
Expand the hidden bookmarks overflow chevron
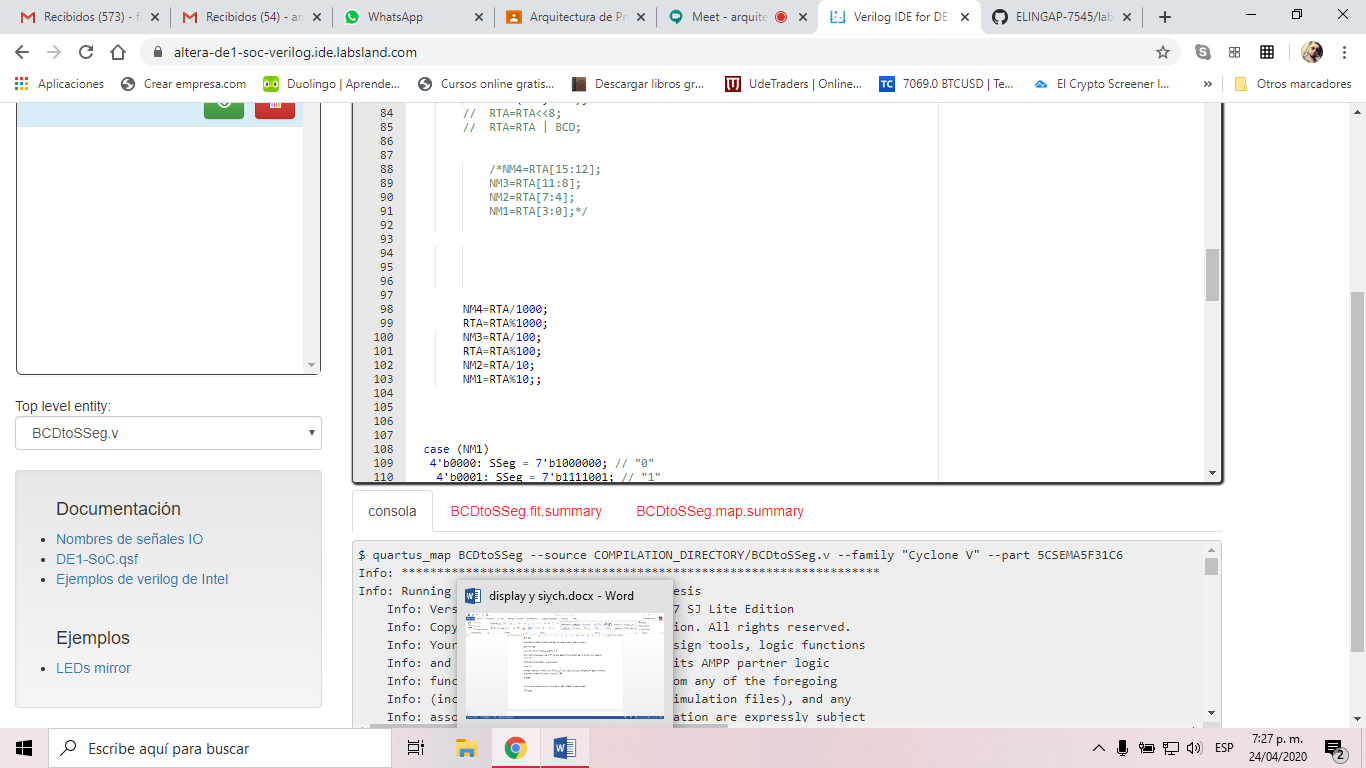tap(1208, 84)
